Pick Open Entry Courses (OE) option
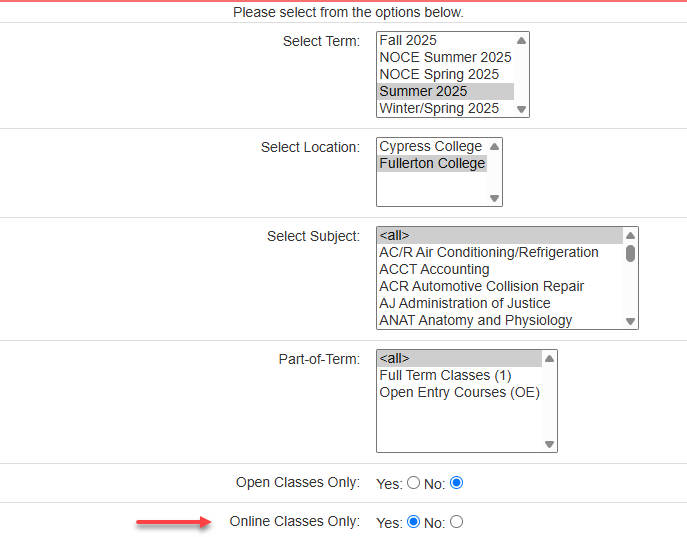 (x=460, y=392)
